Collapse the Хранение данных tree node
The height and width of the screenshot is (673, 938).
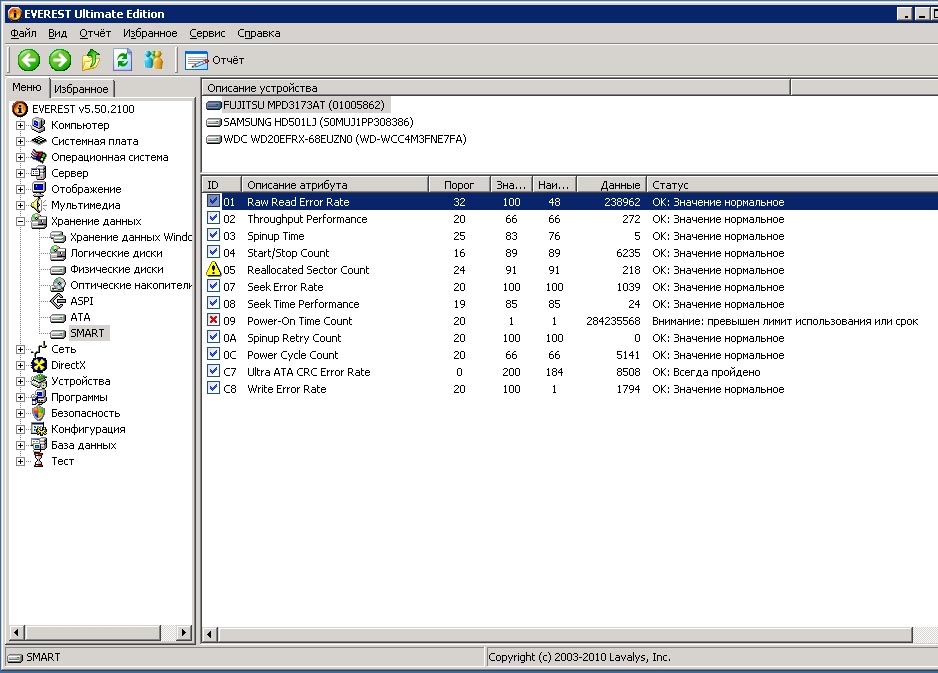point(20,221)
